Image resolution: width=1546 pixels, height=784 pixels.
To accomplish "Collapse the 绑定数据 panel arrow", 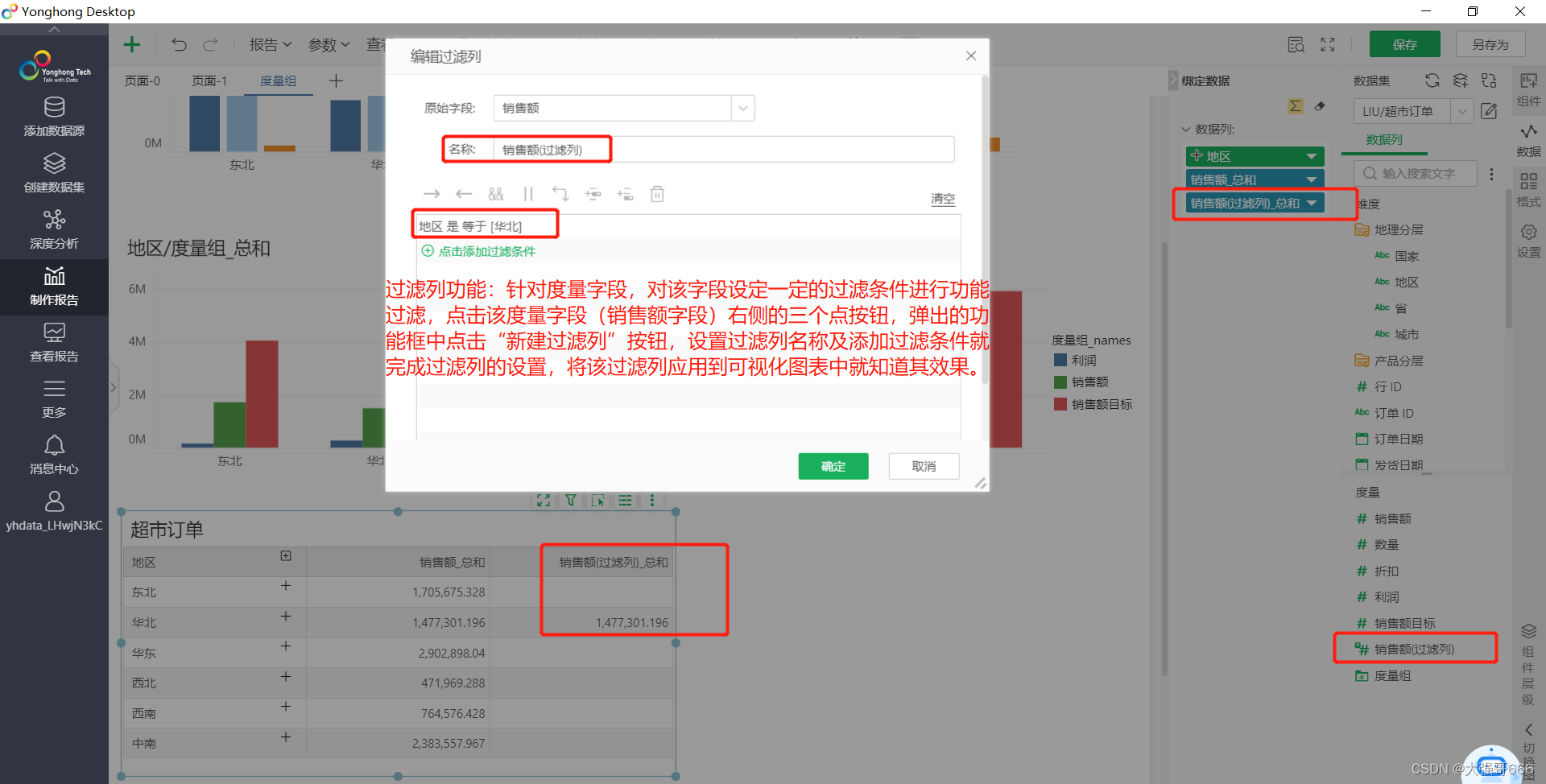I will (x=1173, y=80).
